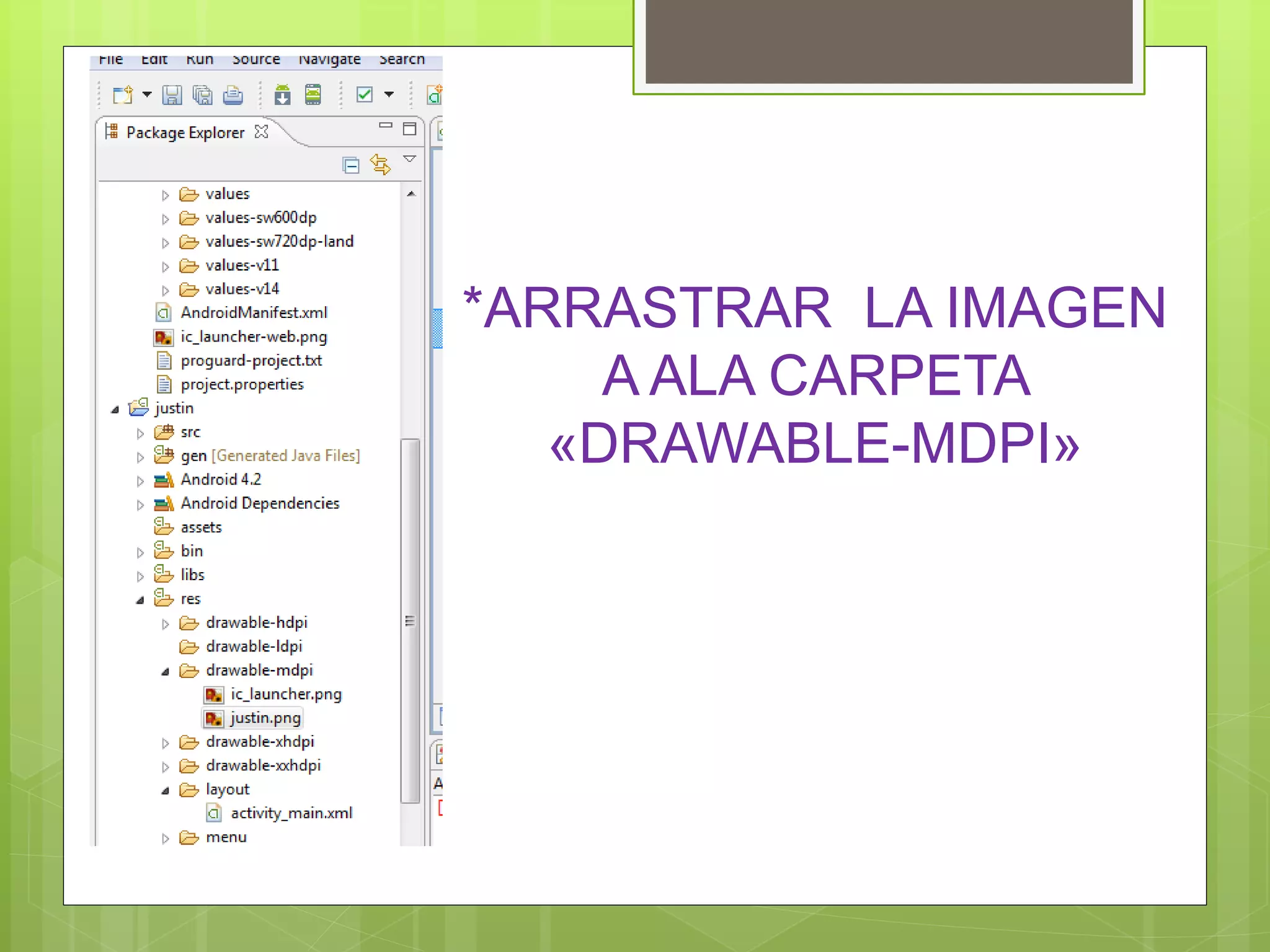Click the src package folder icon
The image size is (1270, 952).
[164, 431]
